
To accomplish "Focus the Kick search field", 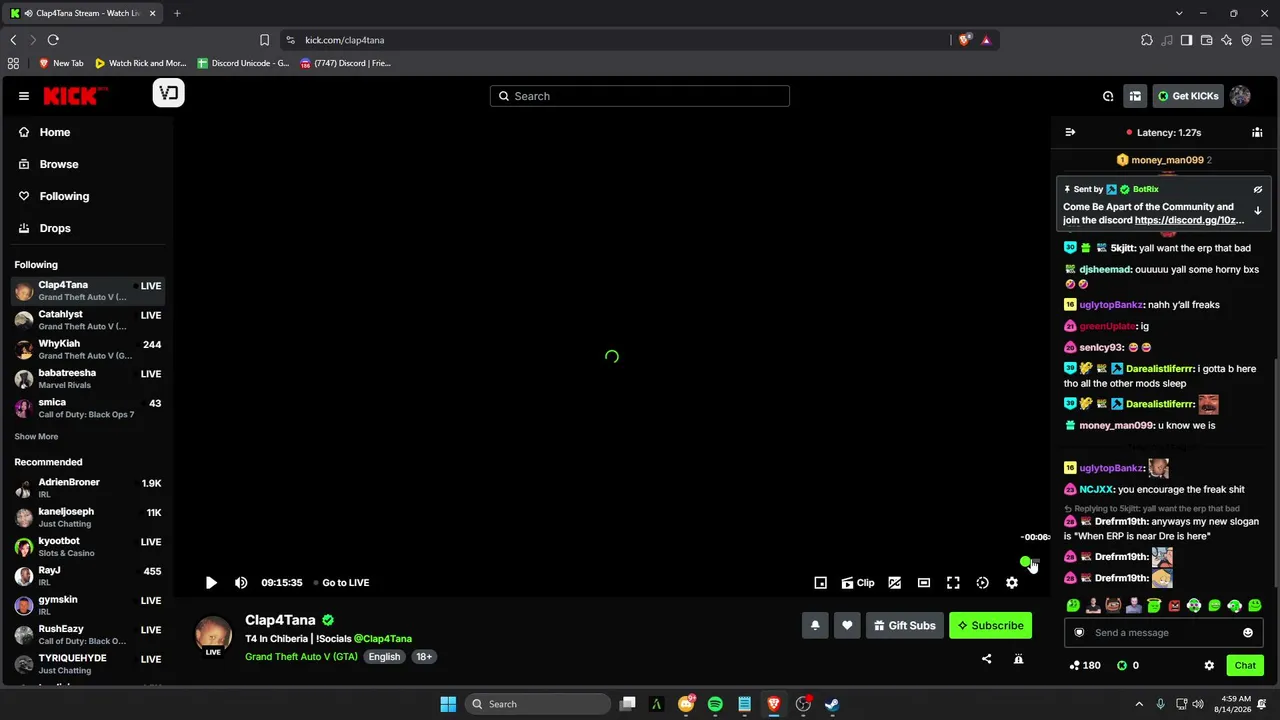I will (x=640, y=96).
